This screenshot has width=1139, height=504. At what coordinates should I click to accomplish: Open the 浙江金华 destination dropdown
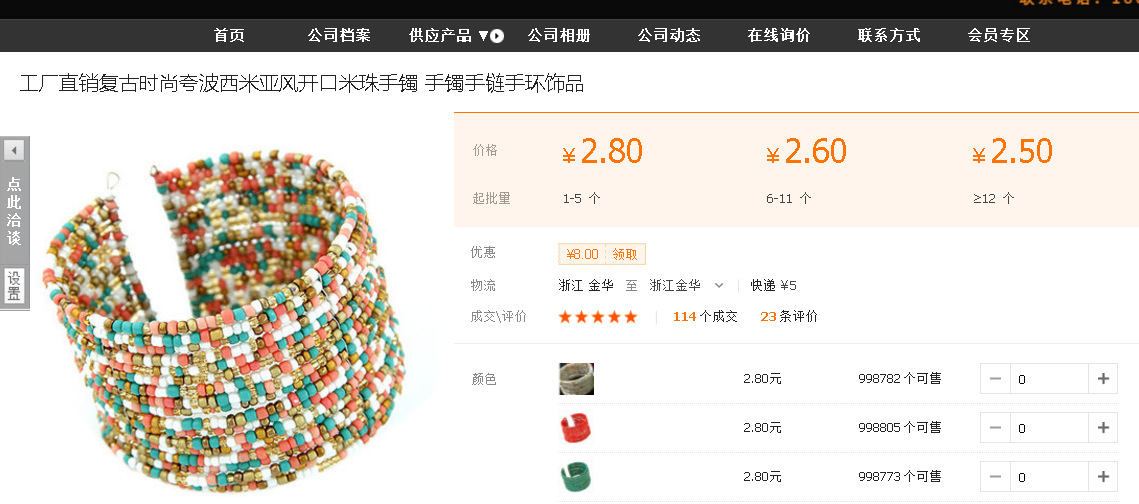pos(718,285)
